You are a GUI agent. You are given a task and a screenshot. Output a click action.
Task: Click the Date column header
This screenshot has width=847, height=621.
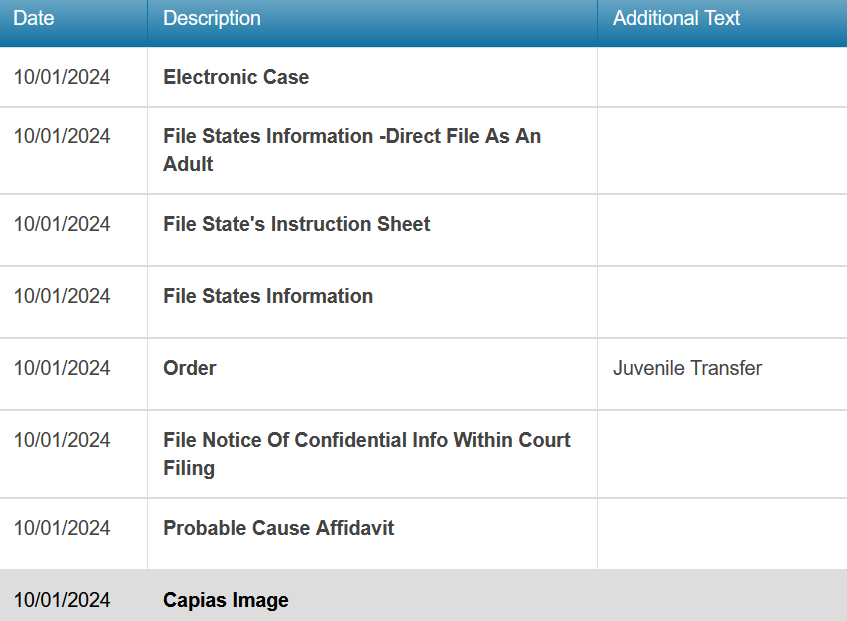coord(34,19)
